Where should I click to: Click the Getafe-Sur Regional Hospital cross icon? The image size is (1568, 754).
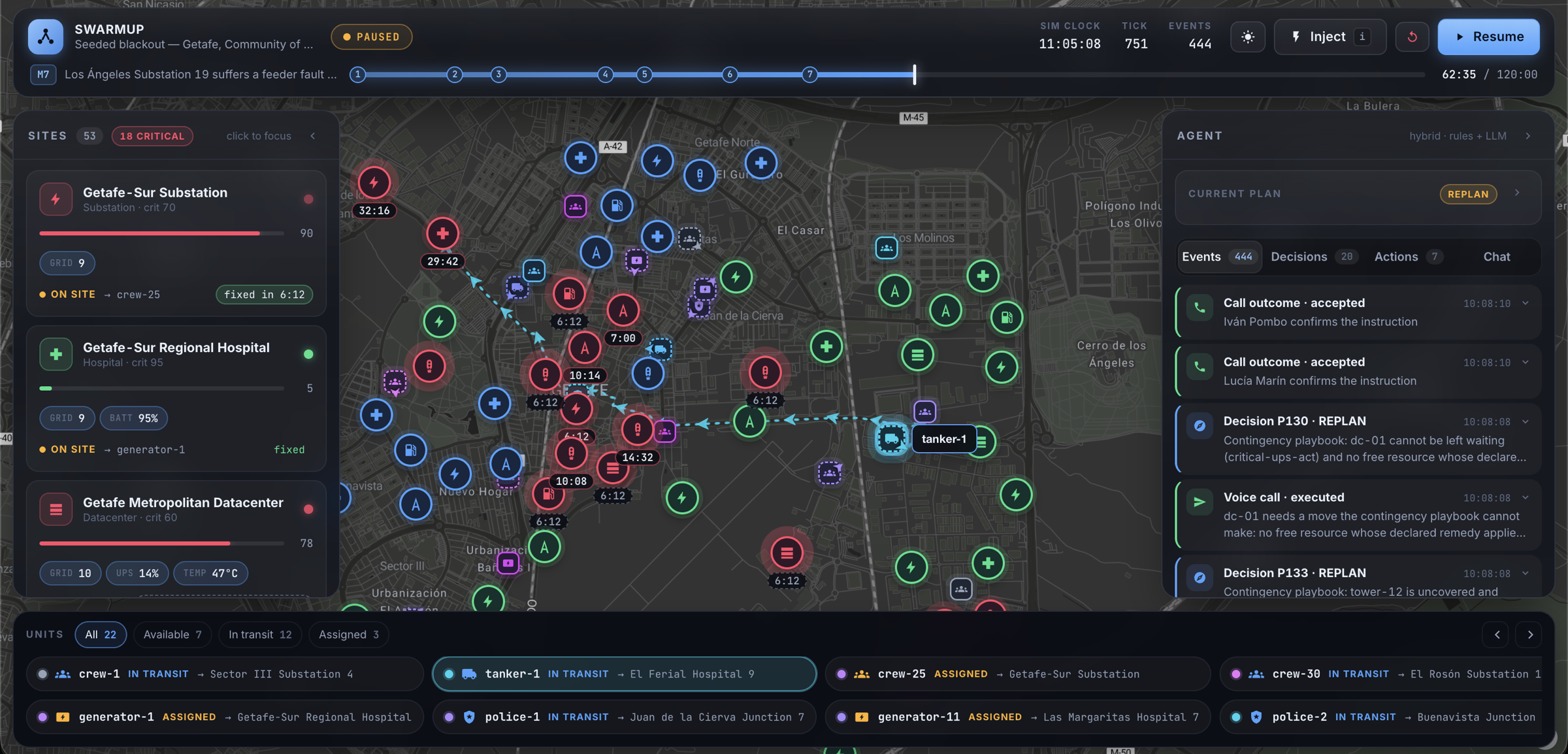click(x=56, y=354)
